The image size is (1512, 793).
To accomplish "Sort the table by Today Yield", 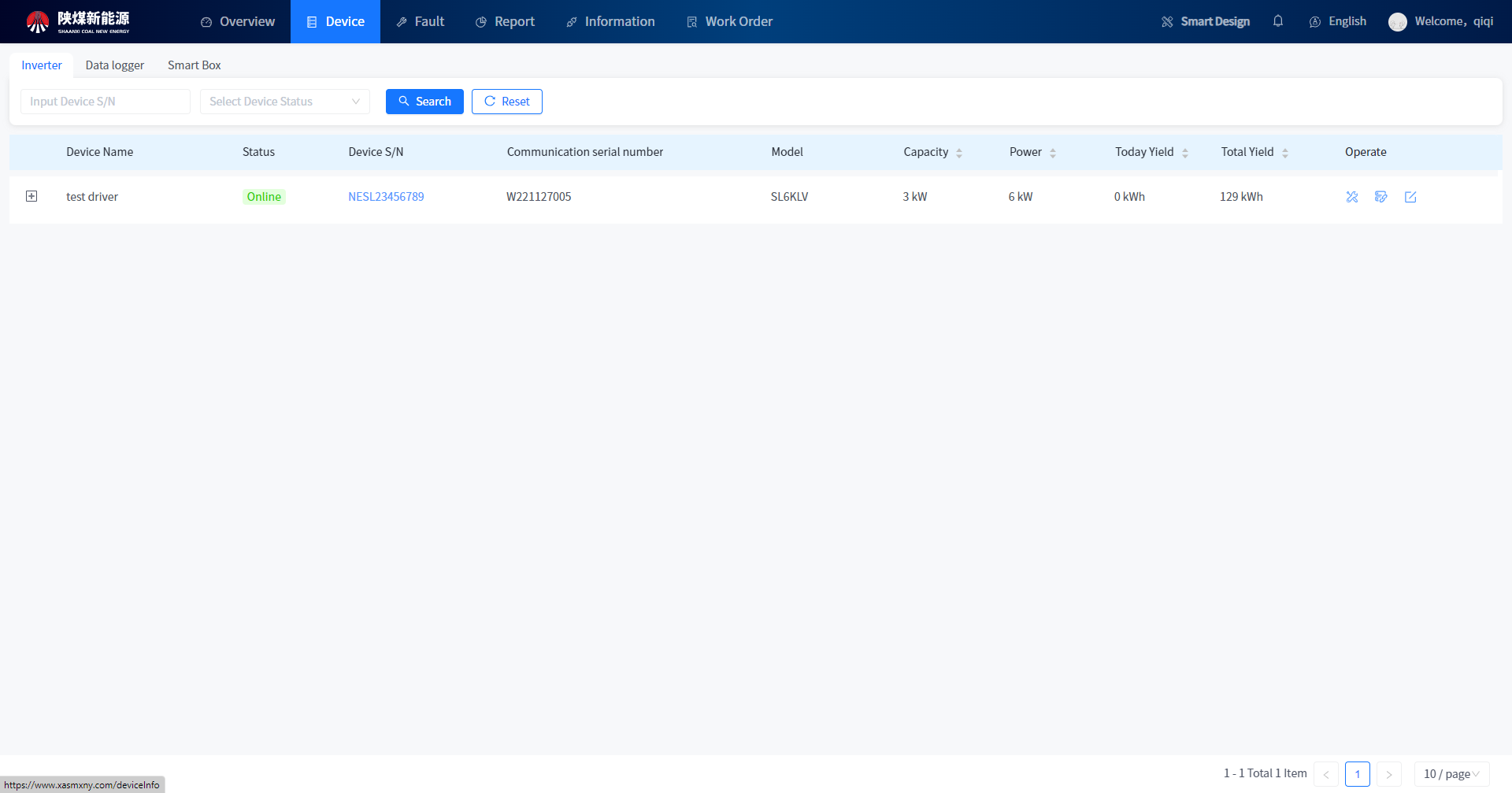I will [x=1185, y=153].
